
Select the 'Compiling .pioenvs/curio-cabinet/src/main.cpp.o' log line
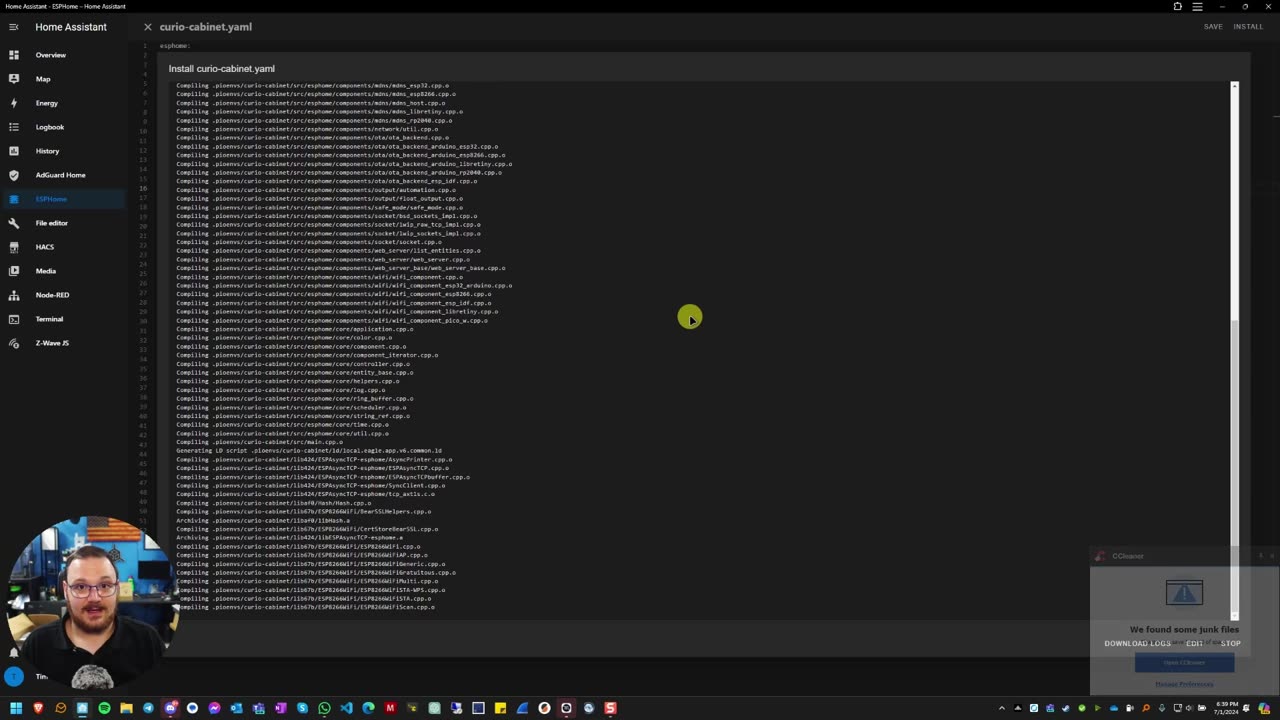coord(260,442)
